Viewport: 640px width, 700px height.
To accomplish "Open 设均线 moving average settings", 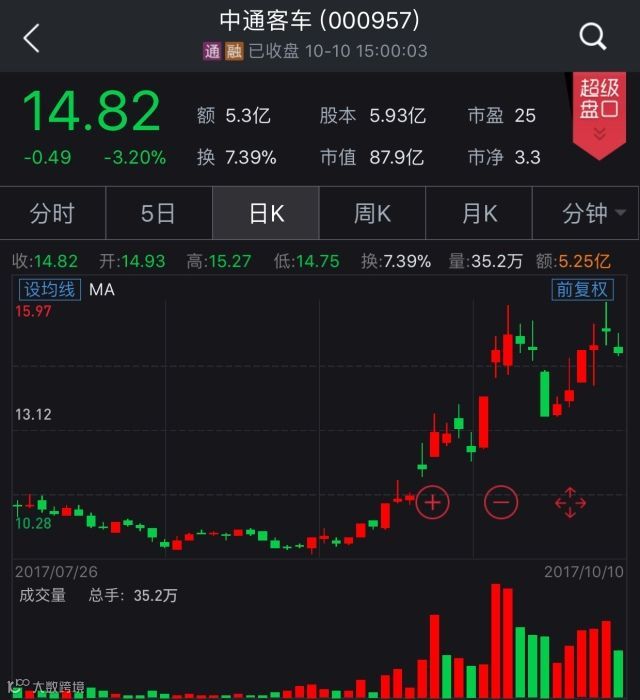I will click(50, 290).
